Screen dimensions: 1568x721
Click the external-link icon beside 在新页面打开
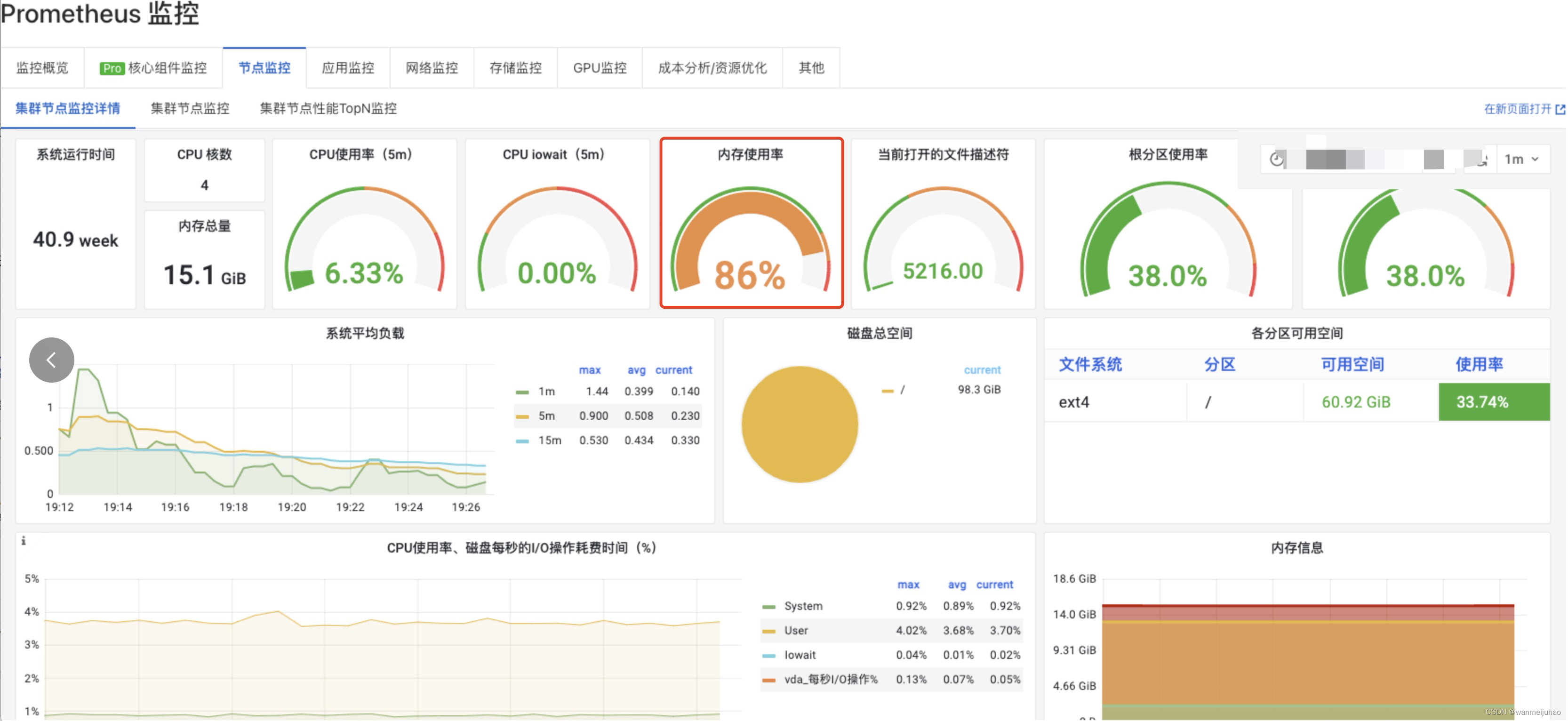tap(1560, 109)
